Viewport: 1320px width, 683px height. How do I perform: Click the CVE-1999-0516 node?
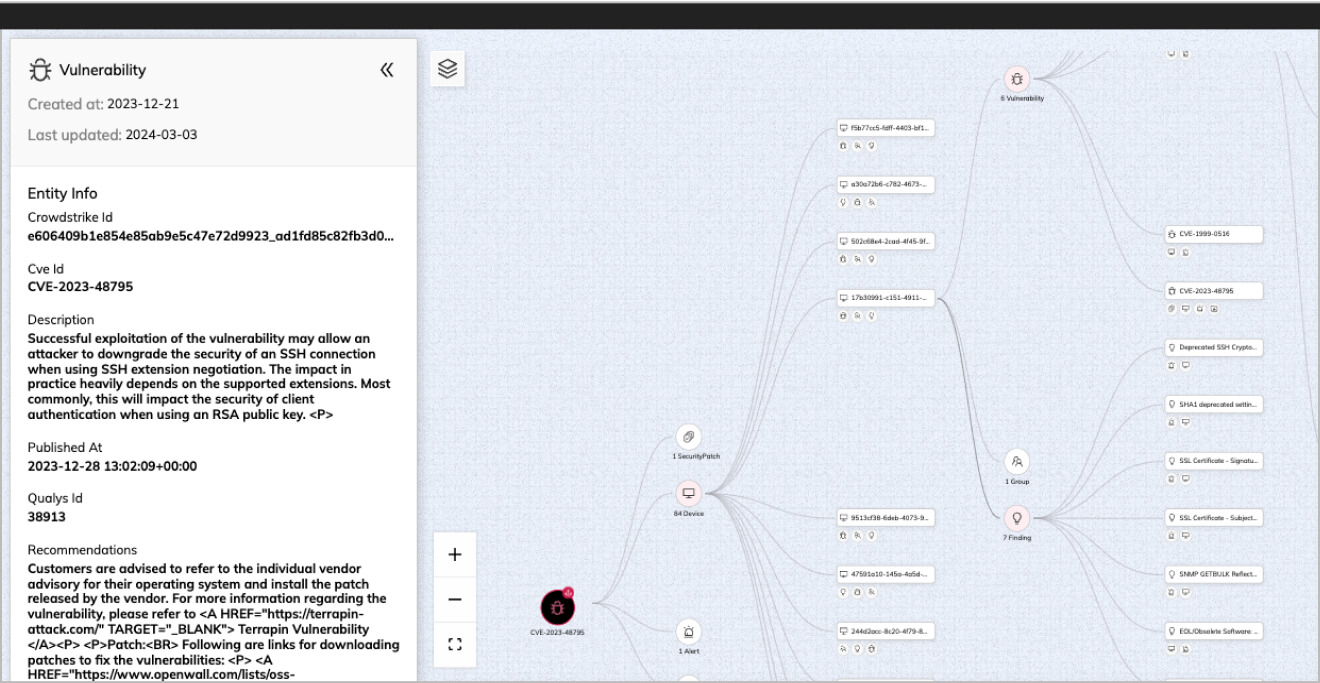coord(1213,233)
